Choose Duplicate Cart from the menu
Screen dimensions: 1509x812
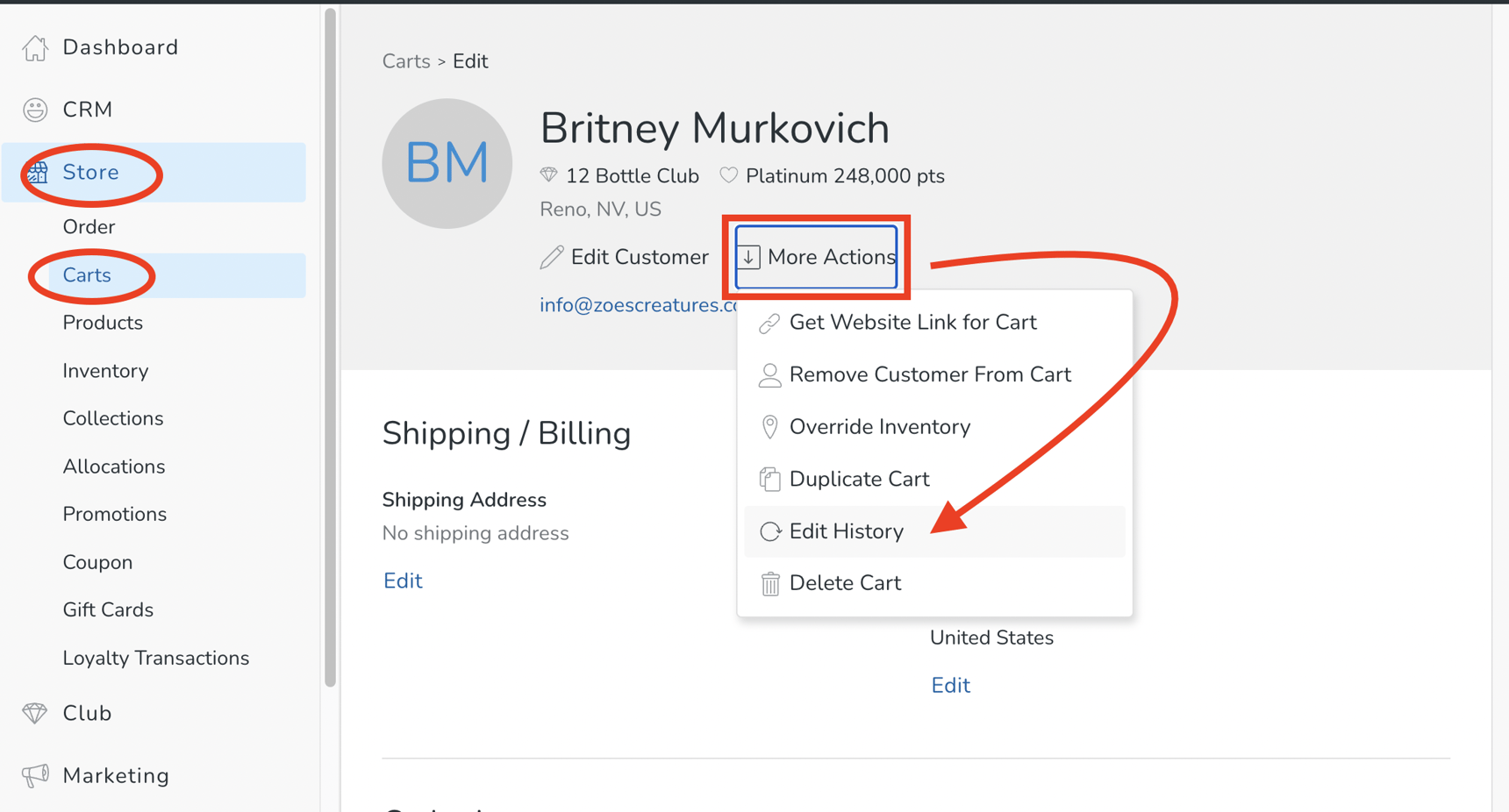[859, 479]
